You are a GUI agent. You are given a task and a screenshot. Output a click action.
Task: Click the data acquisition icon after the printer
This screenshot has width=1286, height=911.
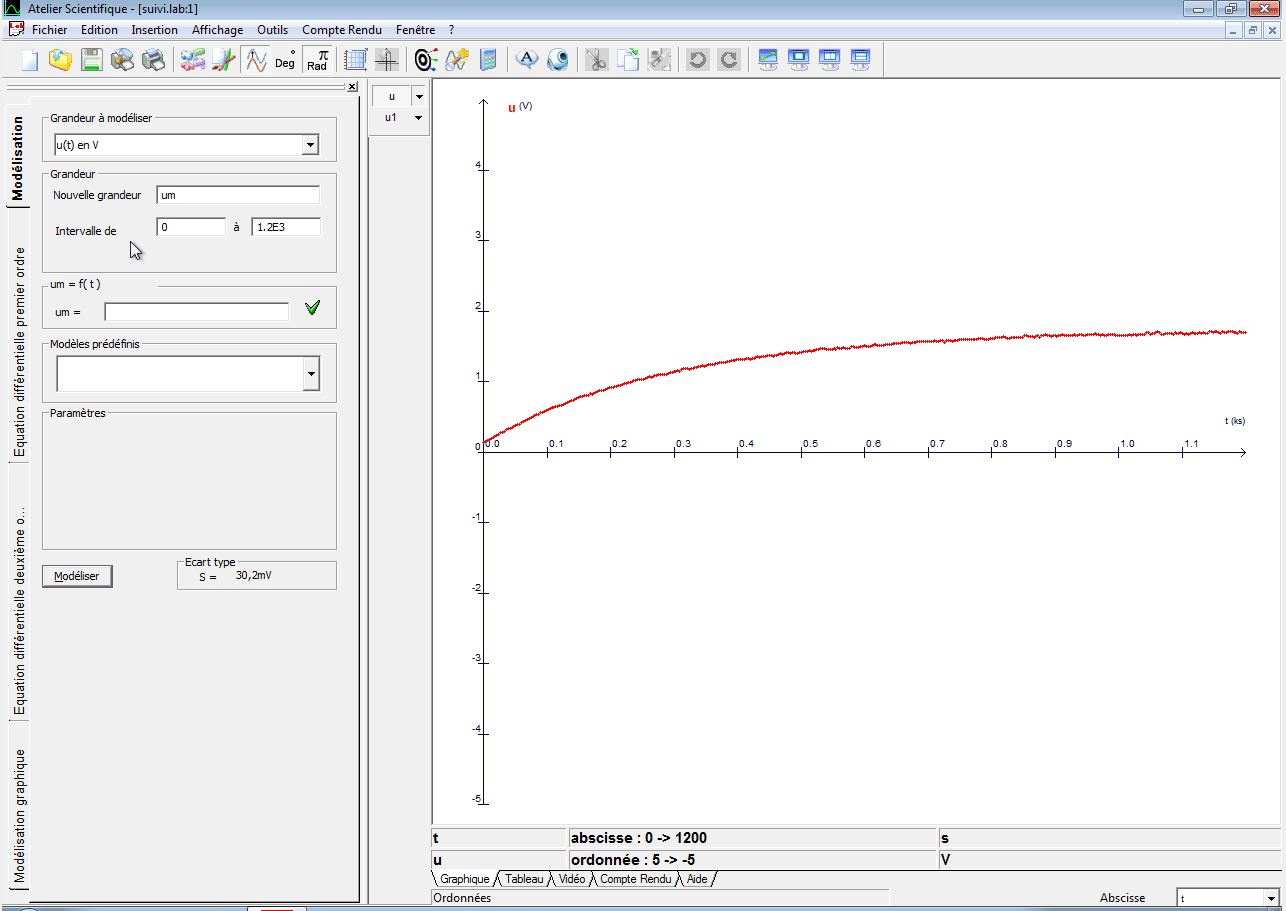pyautogui.click(x=193, y=60)
